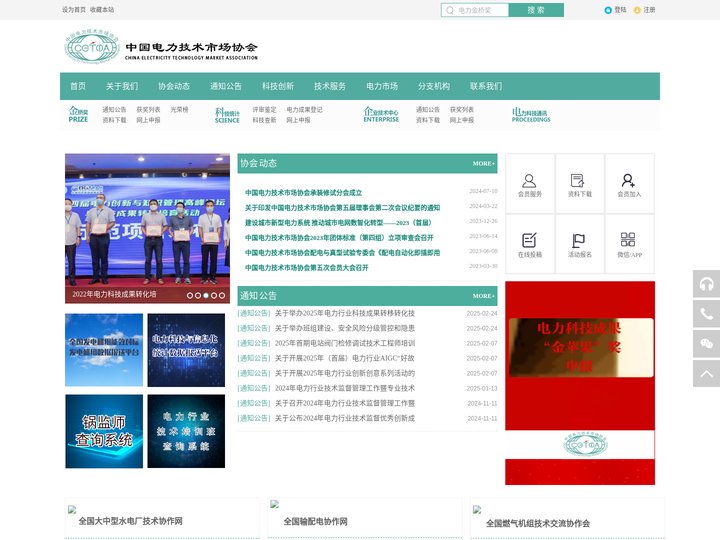Open news 中国电力技术市场协会承装修试分会成立
The image size is (720, 540).
coord(304,193)
